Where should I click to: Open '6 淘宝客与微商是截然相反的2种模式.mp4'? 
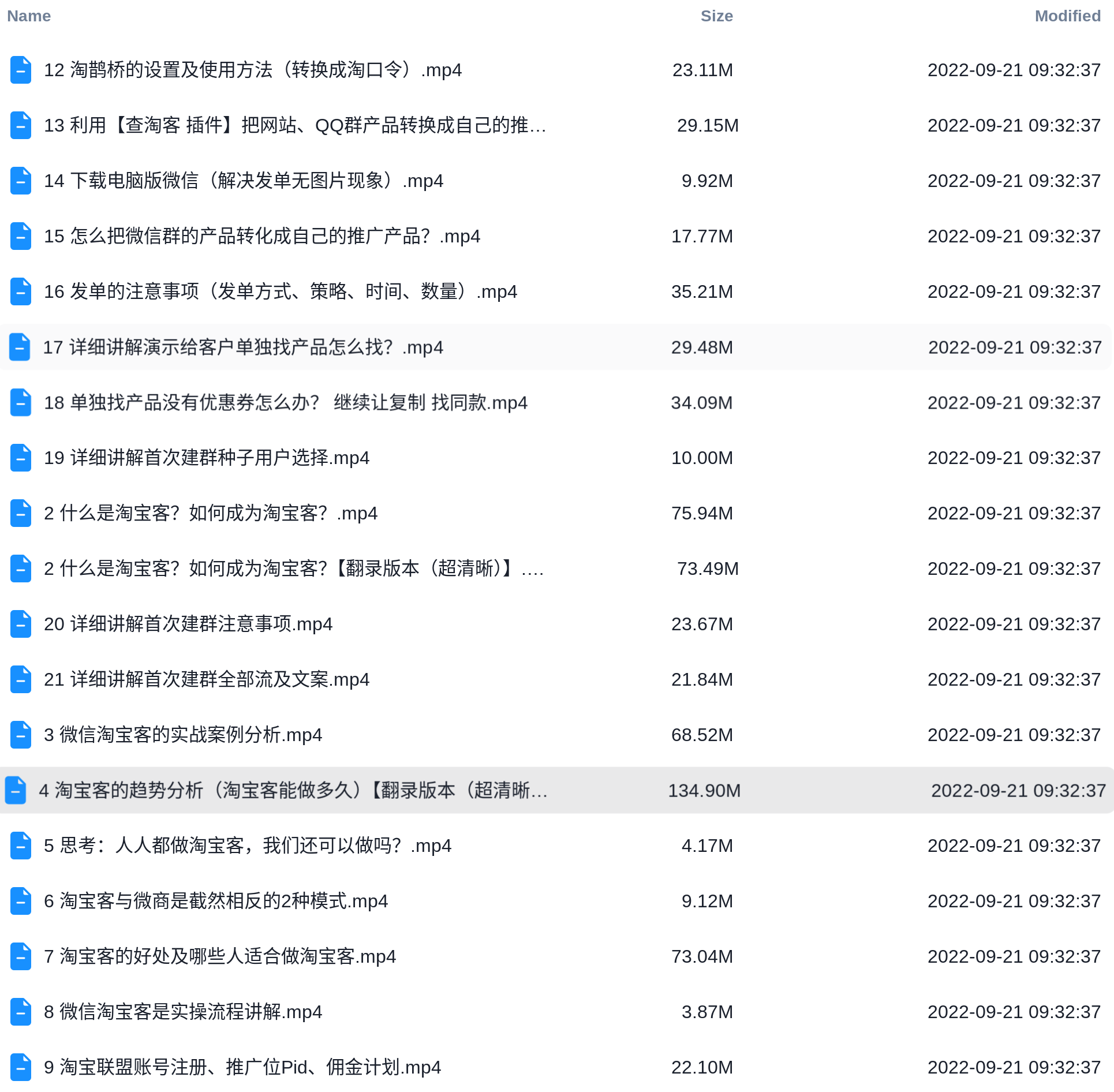pyautogui.click(x=216, y=901)
